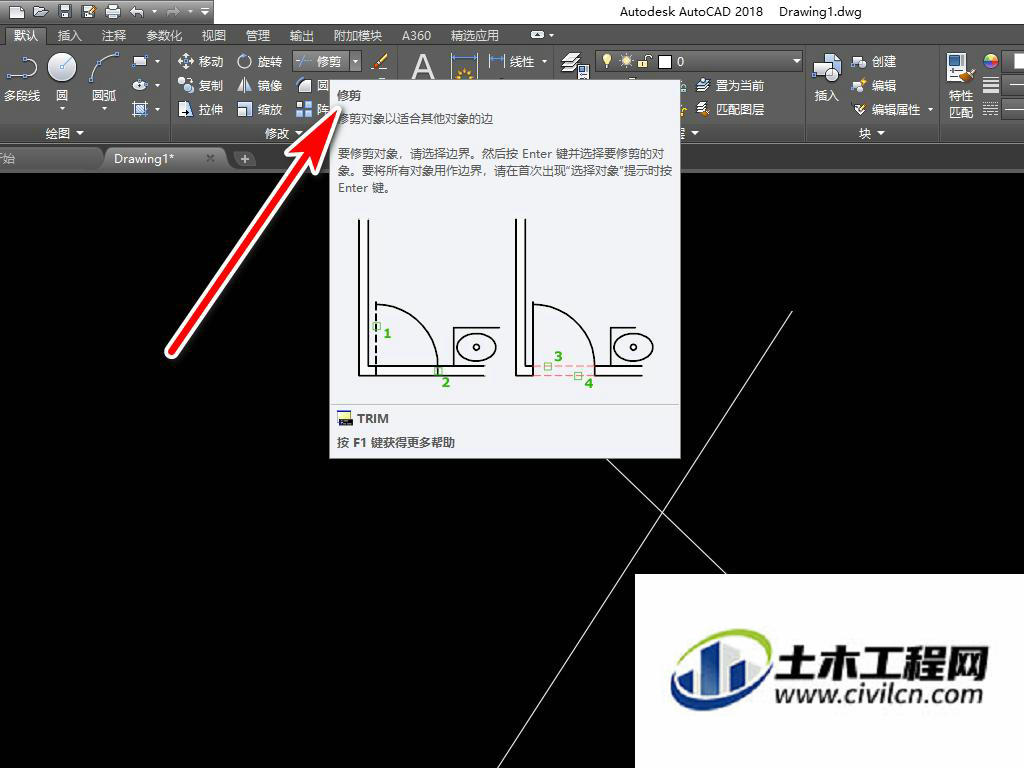The width and height of the screenshot is (1024, 768).
Task: Close the Drawing1* file tab
Action: point(210,158)
